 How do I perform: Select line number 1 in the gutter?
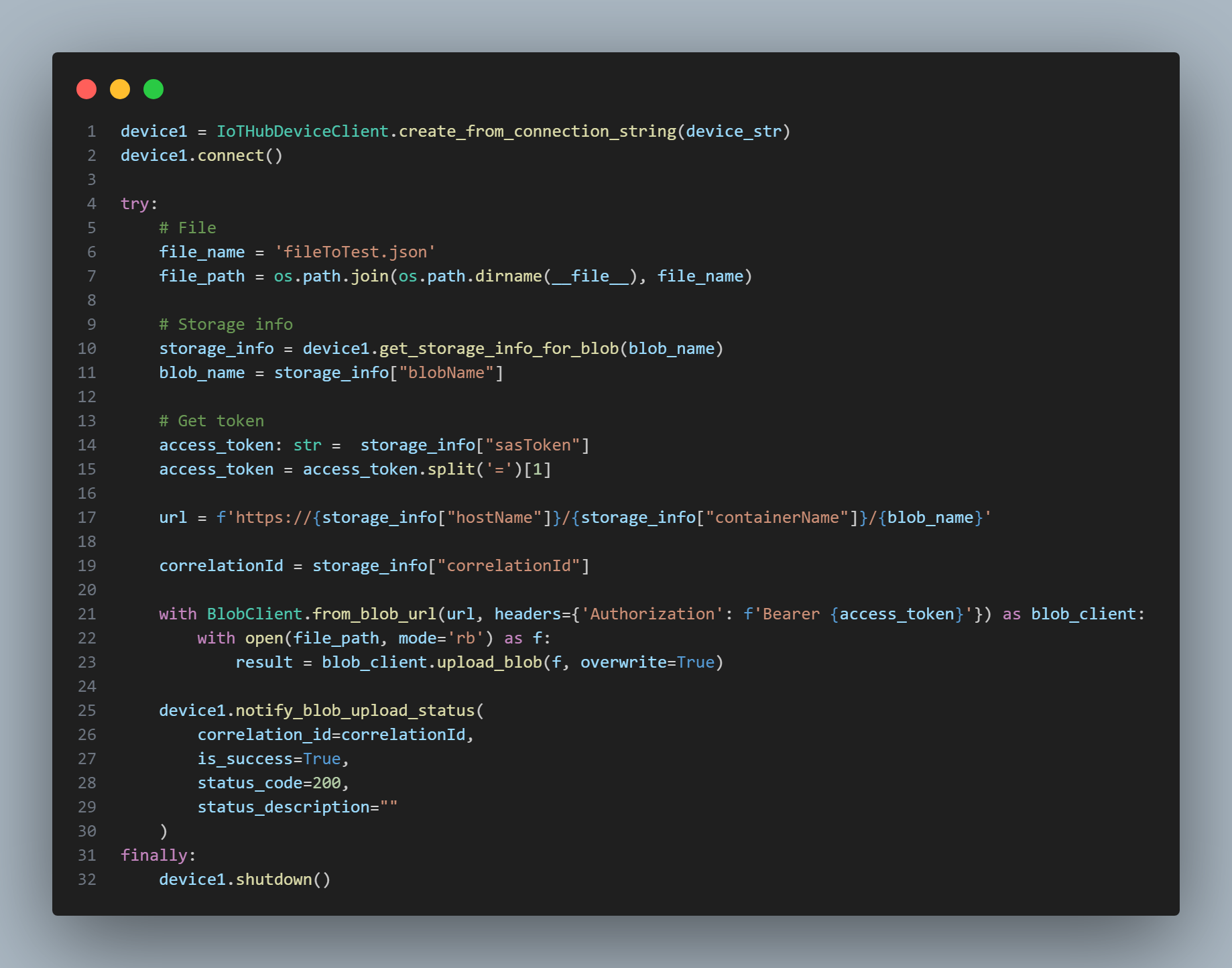[x=91, y=131]
